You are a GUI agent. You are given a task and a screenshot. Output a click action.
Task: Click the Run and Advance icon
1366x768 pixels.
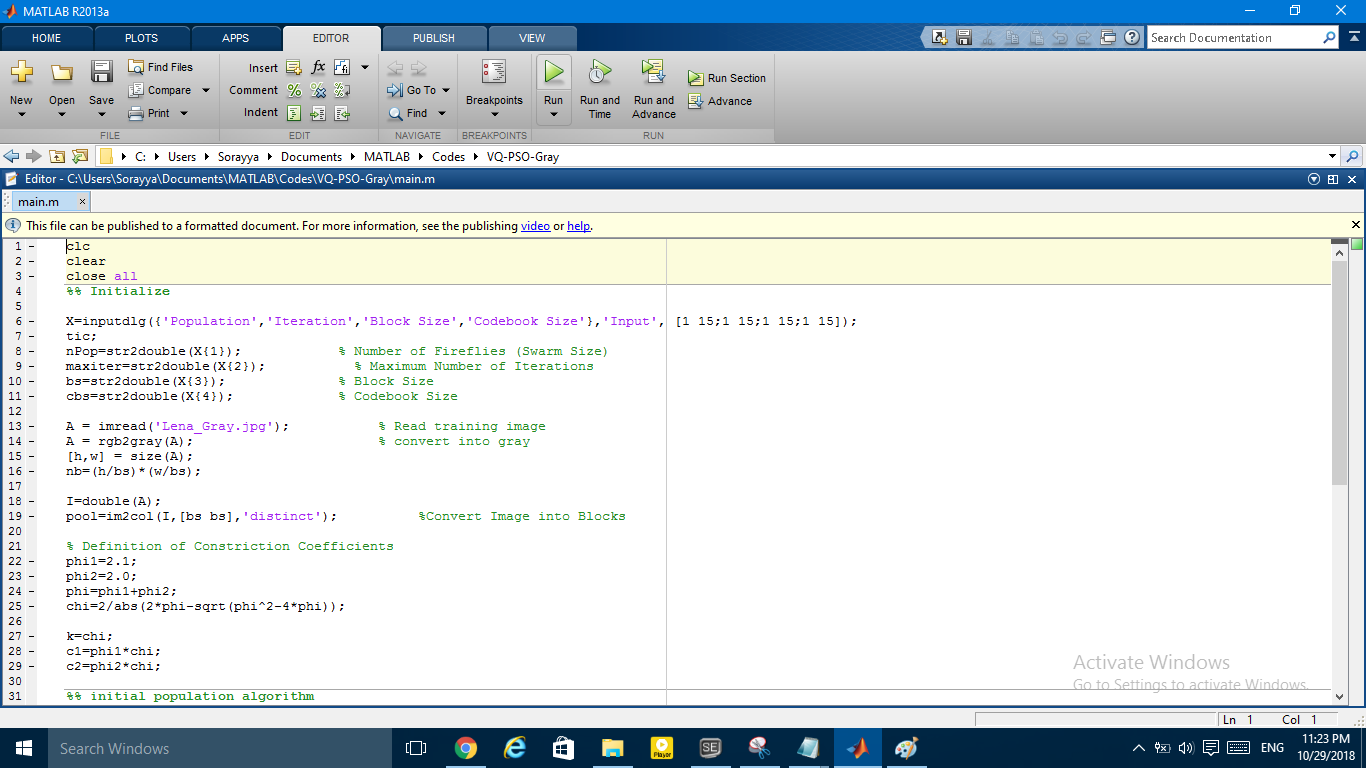[x=653, y=72]
